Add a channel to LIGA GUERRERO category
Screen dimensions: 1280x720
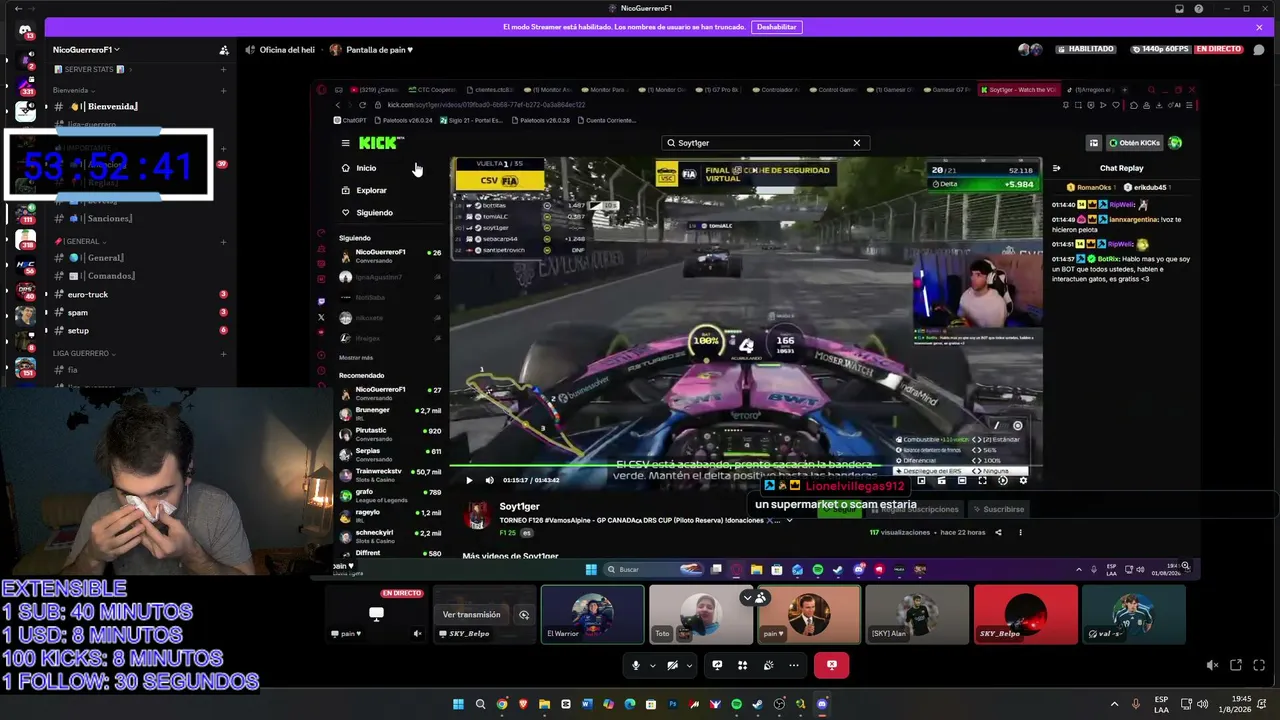click(x=223, y=353)
